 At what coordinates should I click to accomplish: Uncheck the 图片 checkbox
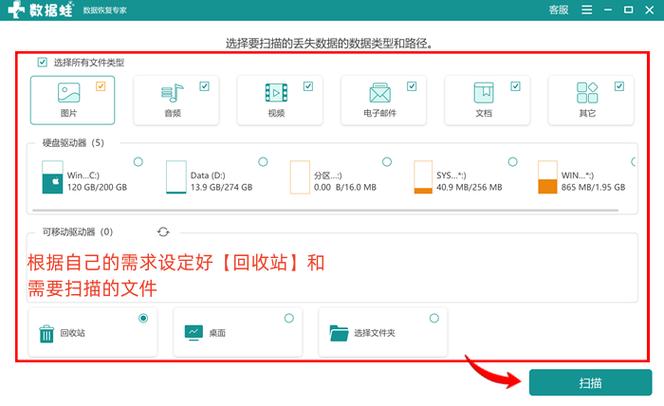100,86
